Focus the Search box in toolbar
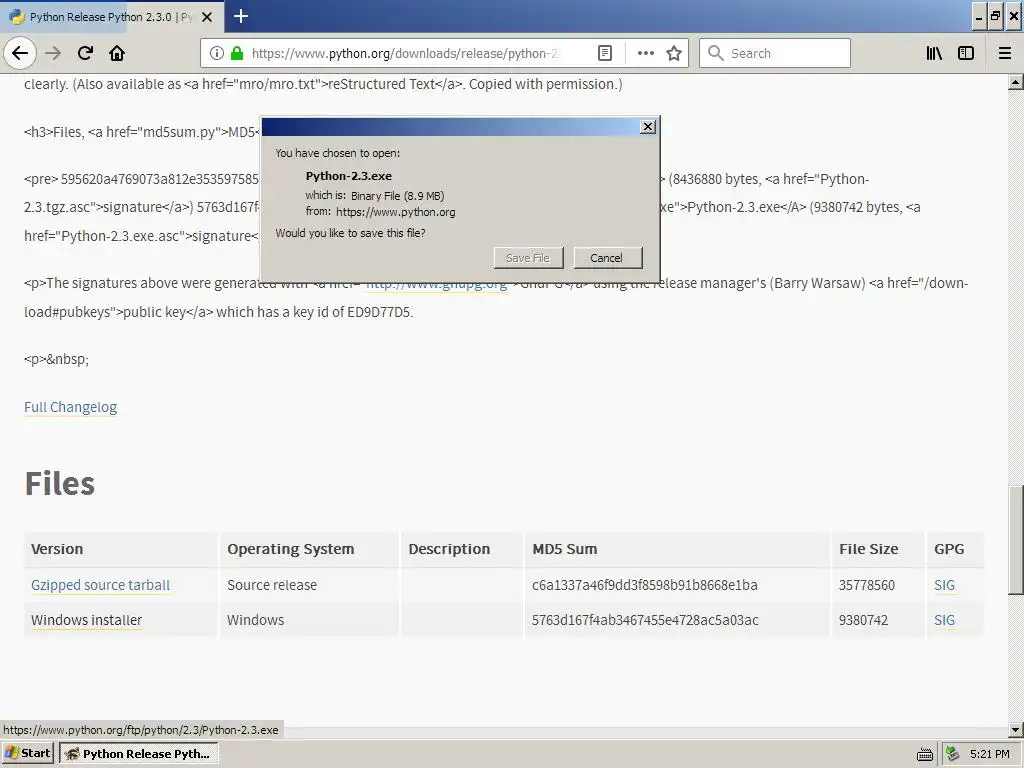1024x768 pixels. tap(775, 53)
